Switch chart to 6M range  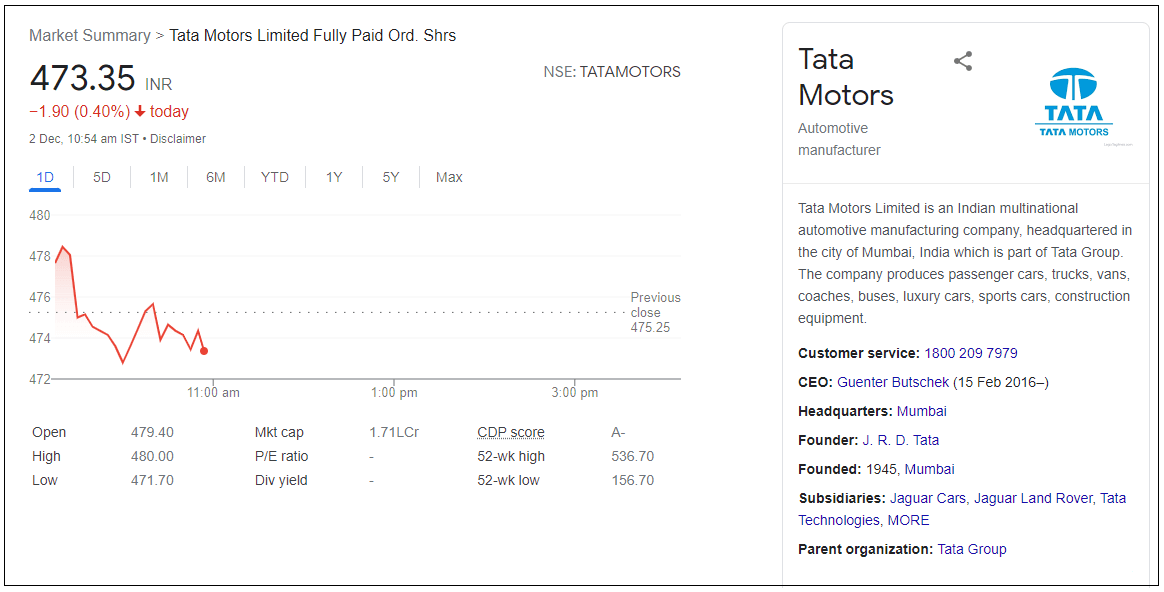(216, 177)
